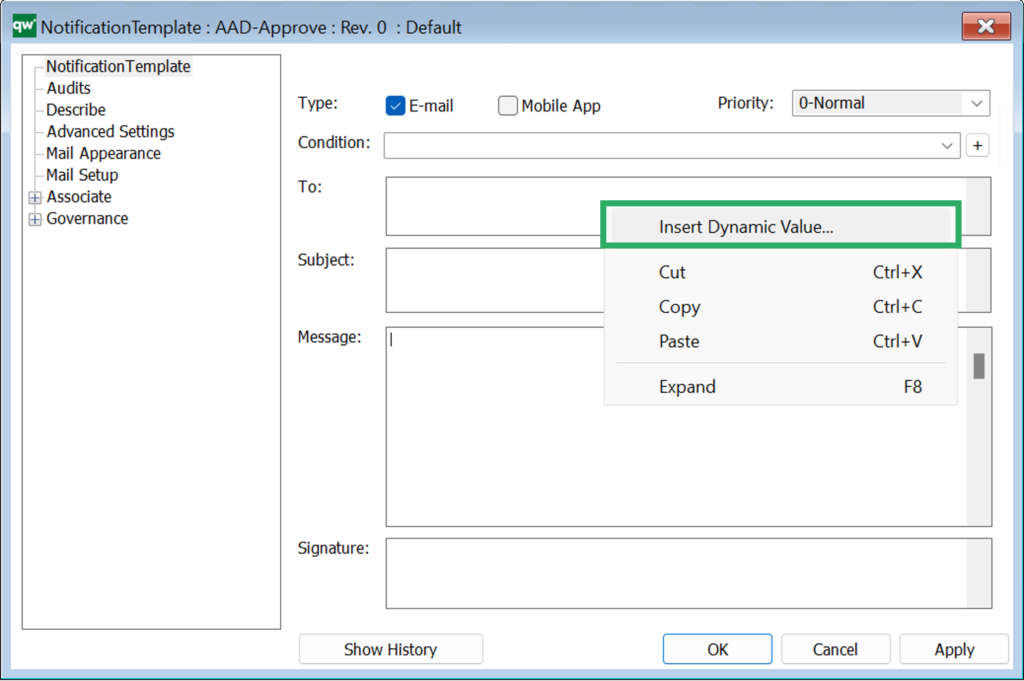Select Mail Setup in the sidebar tree
1024x681 pixels.
[x=84, y=175]
